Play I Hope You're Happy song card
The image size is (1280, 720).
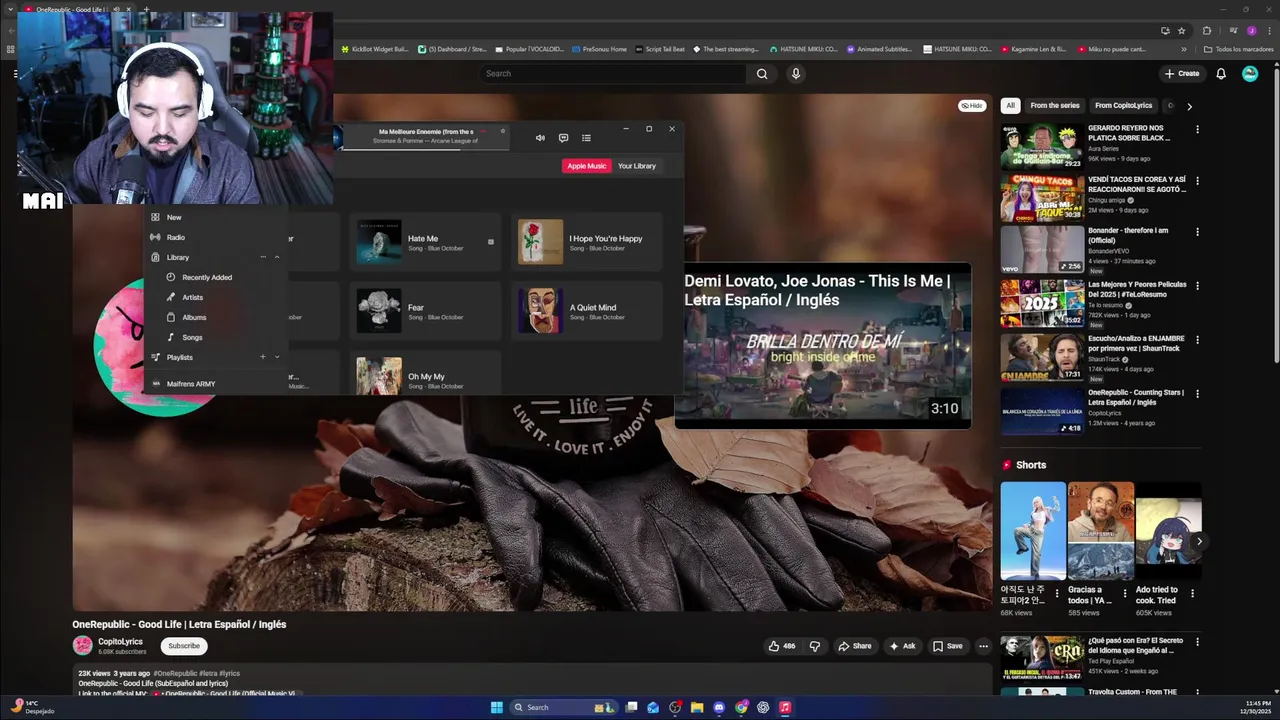click(587, 243)
